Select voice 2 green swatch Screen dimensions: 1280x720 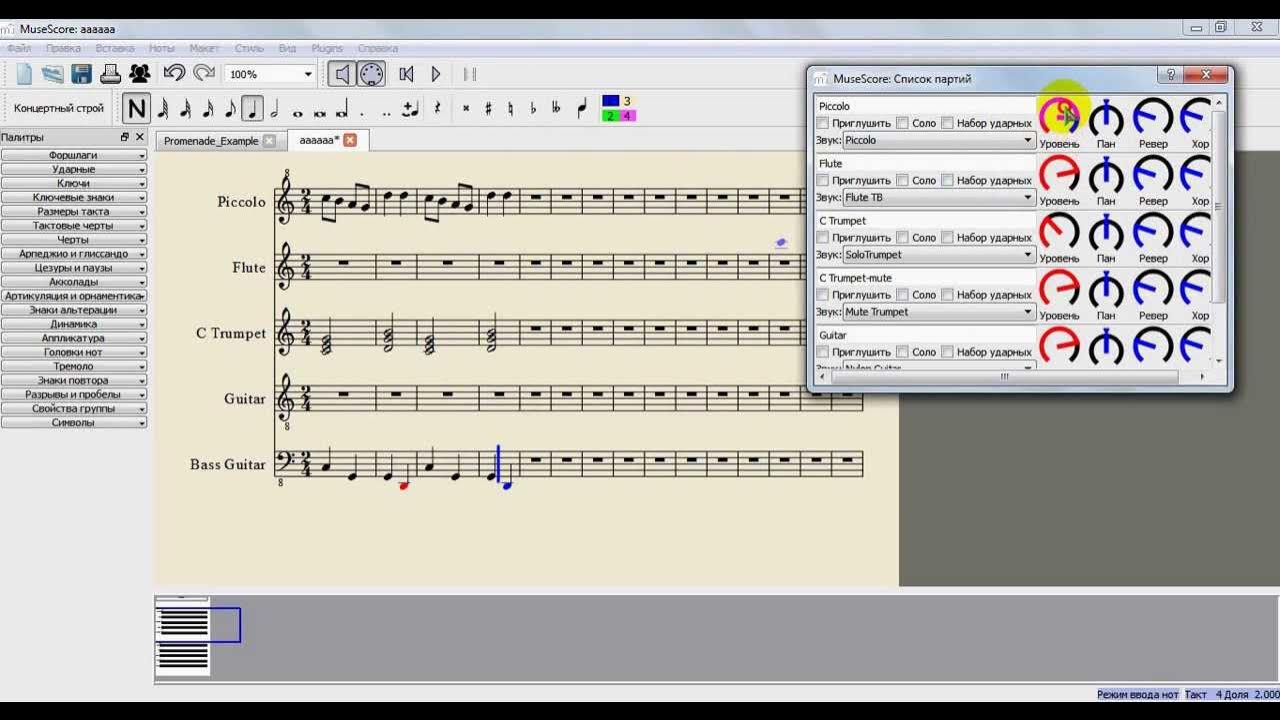pyautogui.click(x=610, y=115)
